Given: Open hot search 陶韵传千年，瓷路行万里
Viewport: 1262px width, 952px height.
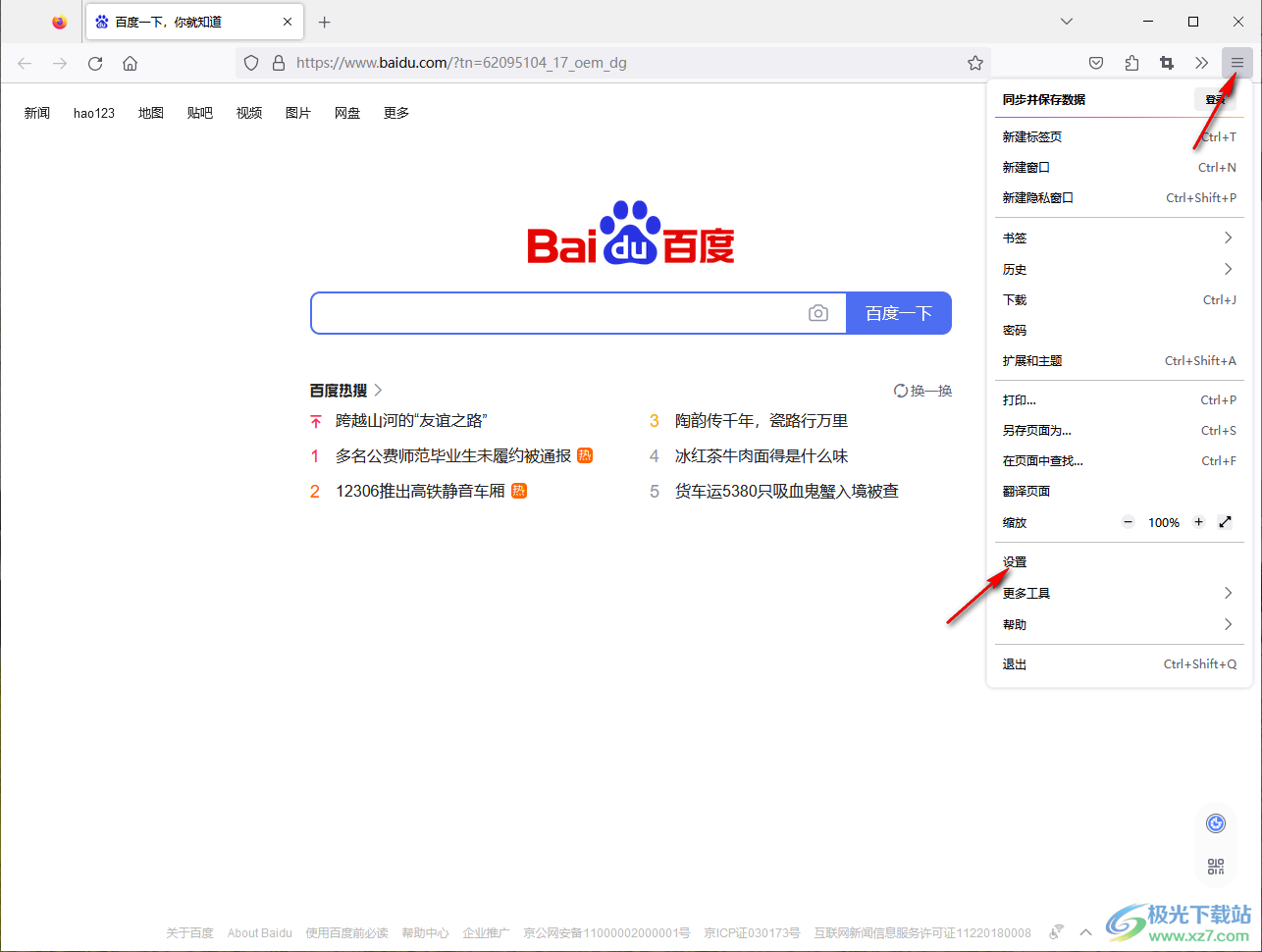Looking at the screenshot, I should point(762,421).
